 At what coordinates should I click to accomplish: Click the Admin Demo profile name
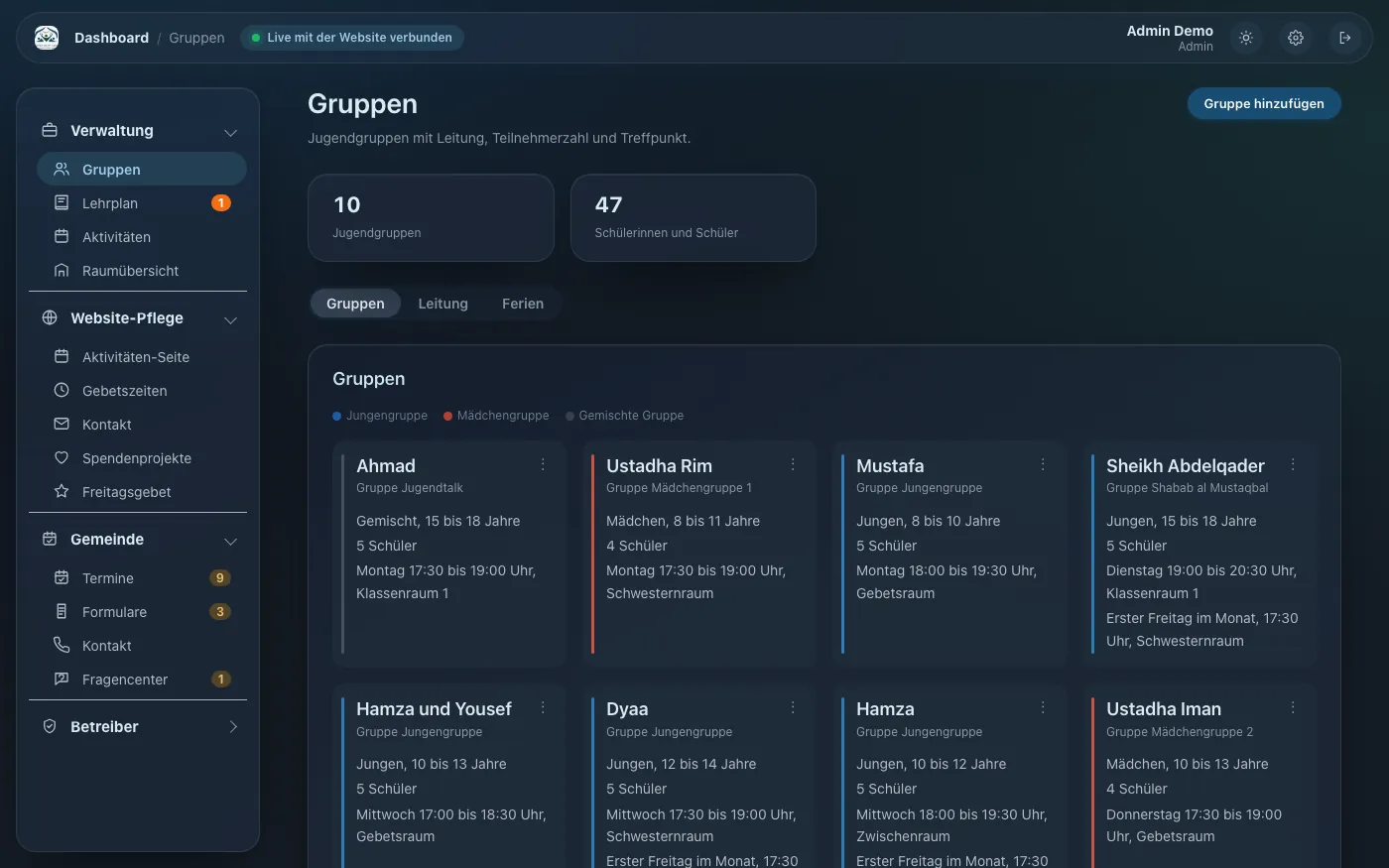click(1170, 31)
